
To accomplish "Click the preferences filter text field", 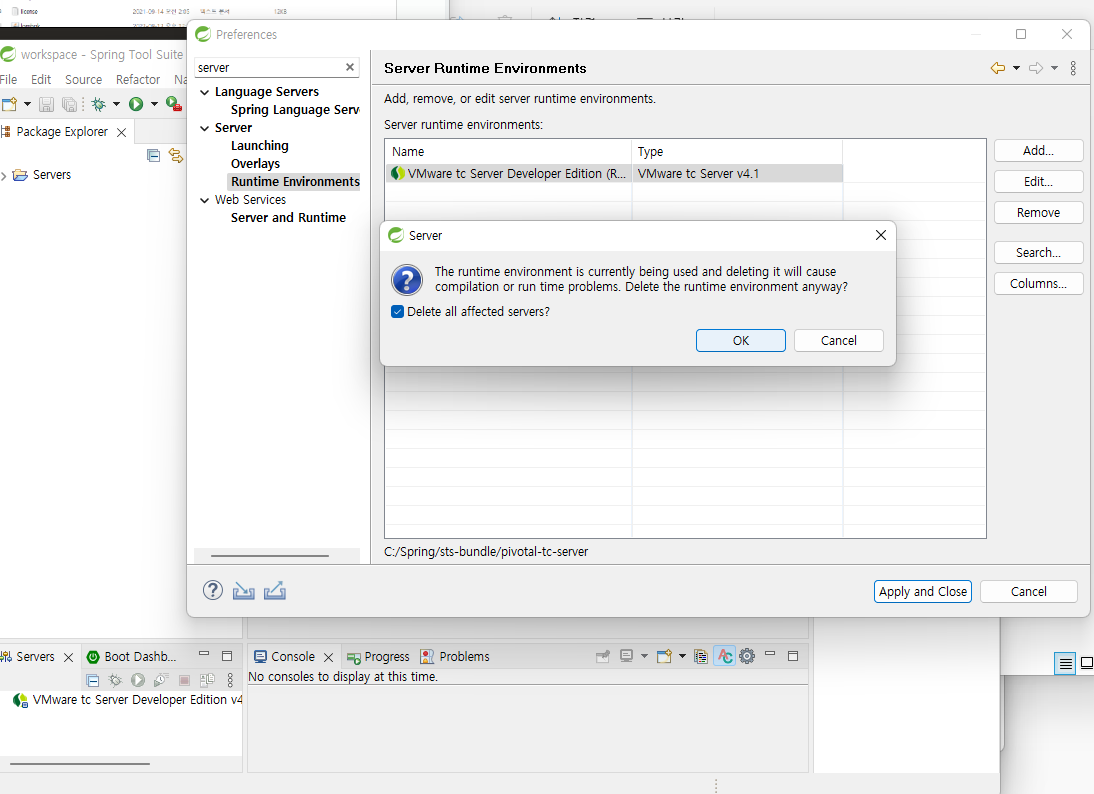I will (270, 68).
